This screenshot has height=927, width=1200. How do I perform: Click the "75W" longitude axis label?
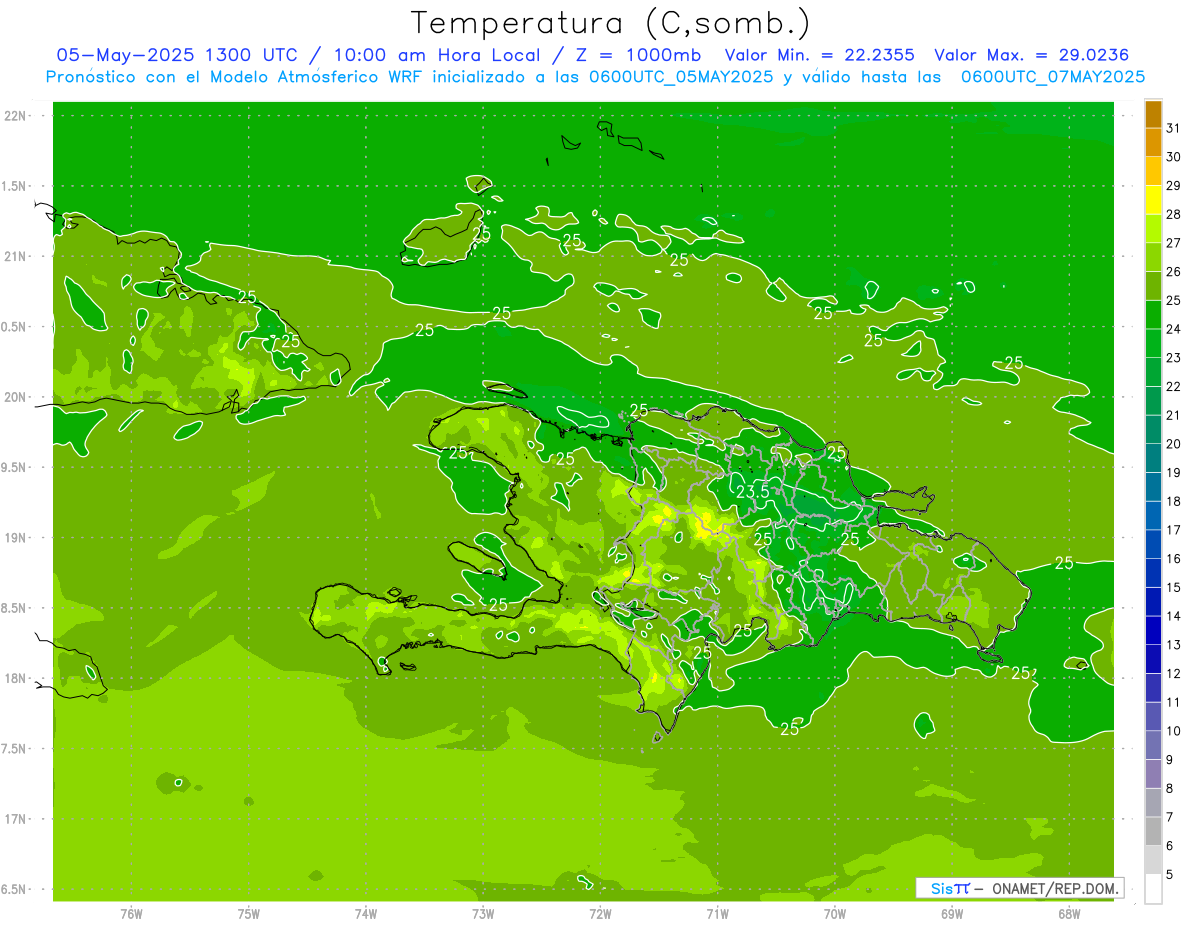coord(248,914)
